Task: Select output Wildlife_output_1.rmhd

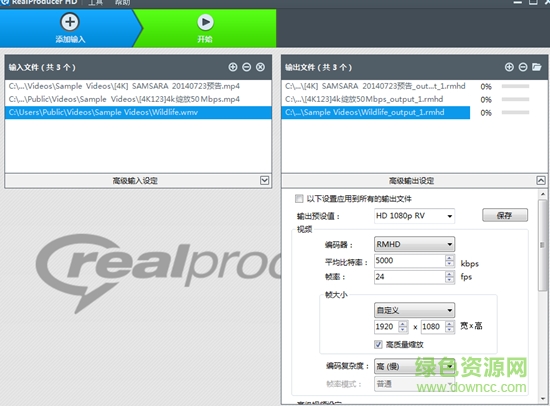Action: (376, 112)
